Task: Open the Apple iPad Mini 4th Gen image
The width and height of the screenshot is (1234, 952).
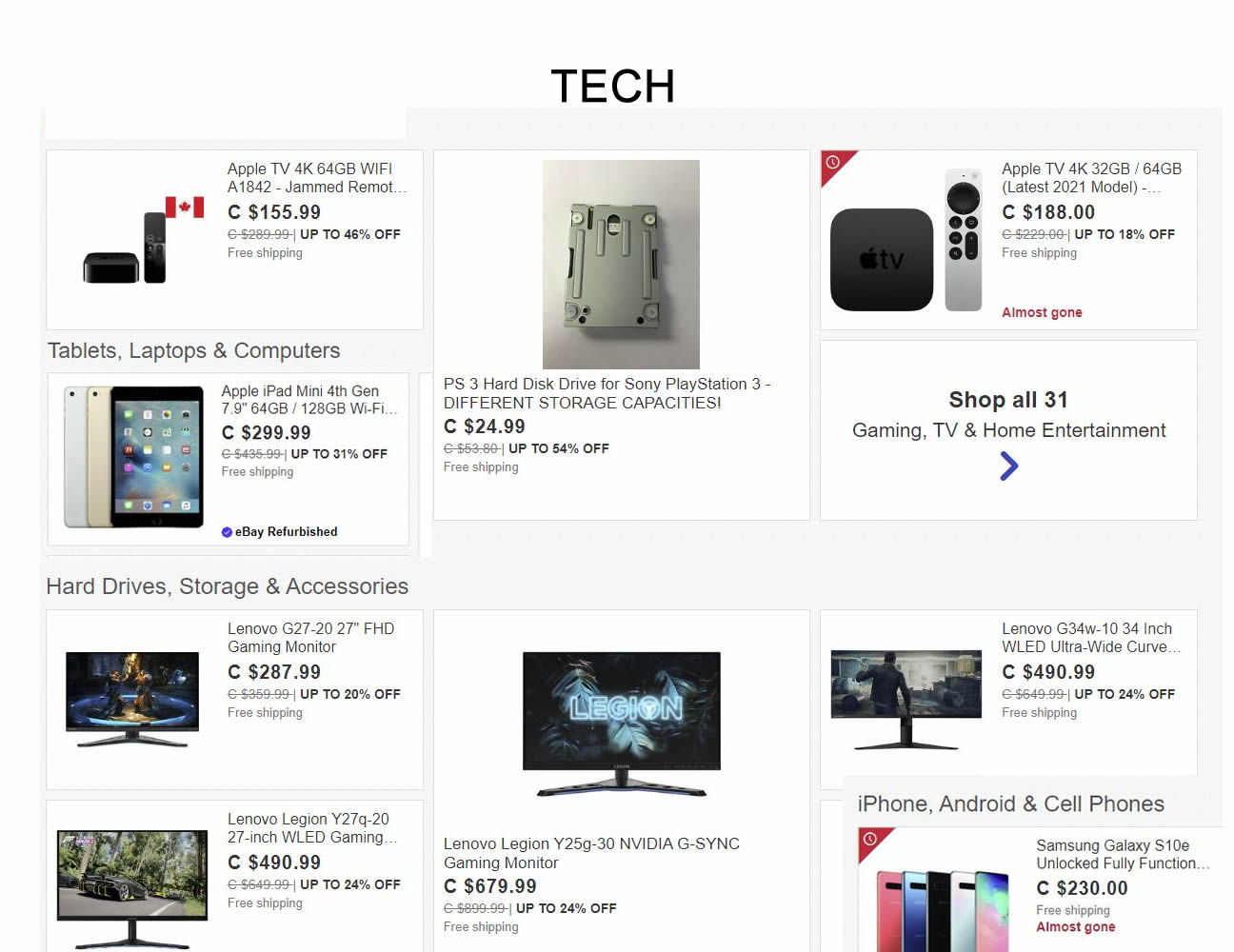Action: pyautogui.click(x=133, y=457)
